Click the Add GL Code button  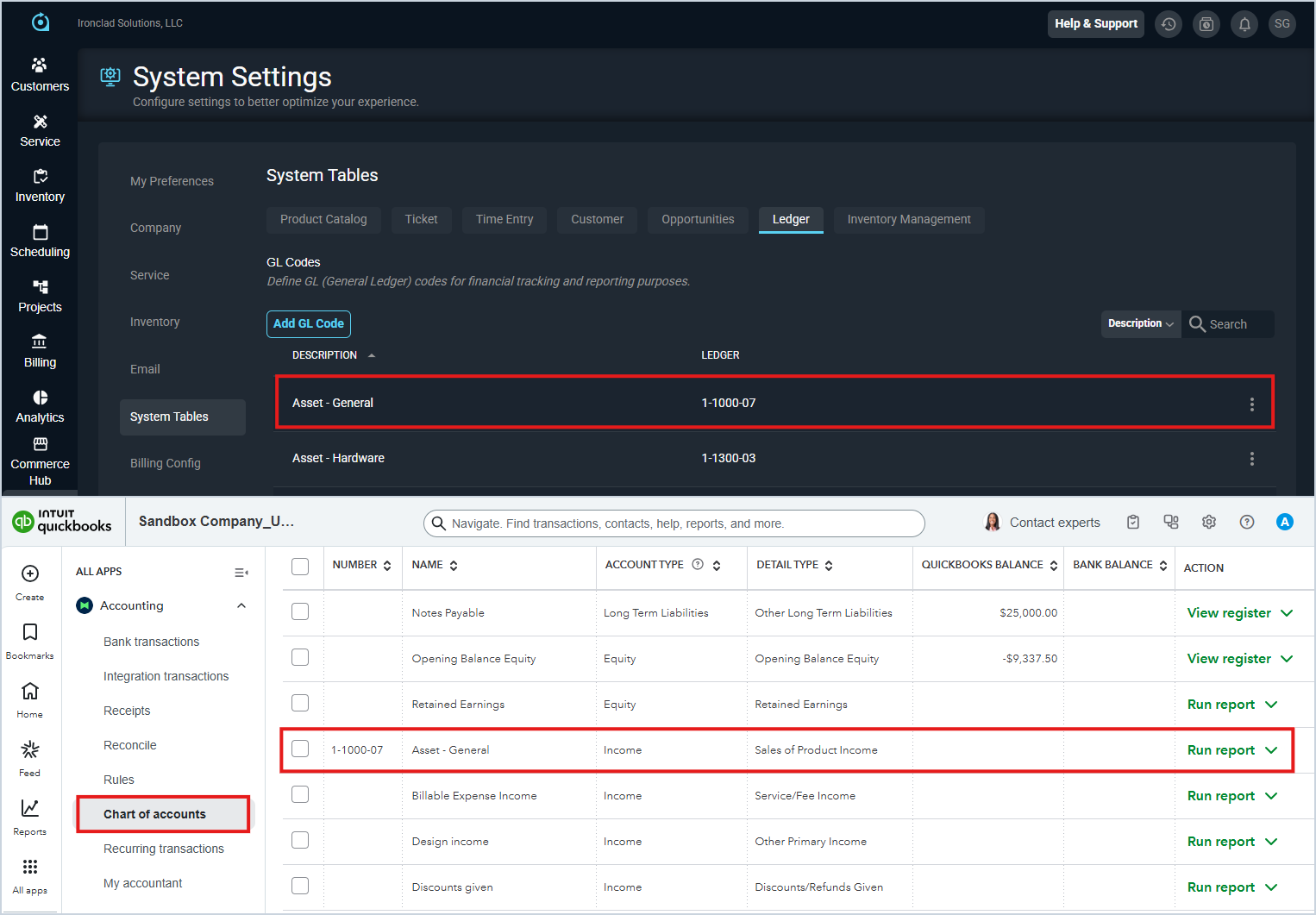pyautogui.click(x=308, y=323)
